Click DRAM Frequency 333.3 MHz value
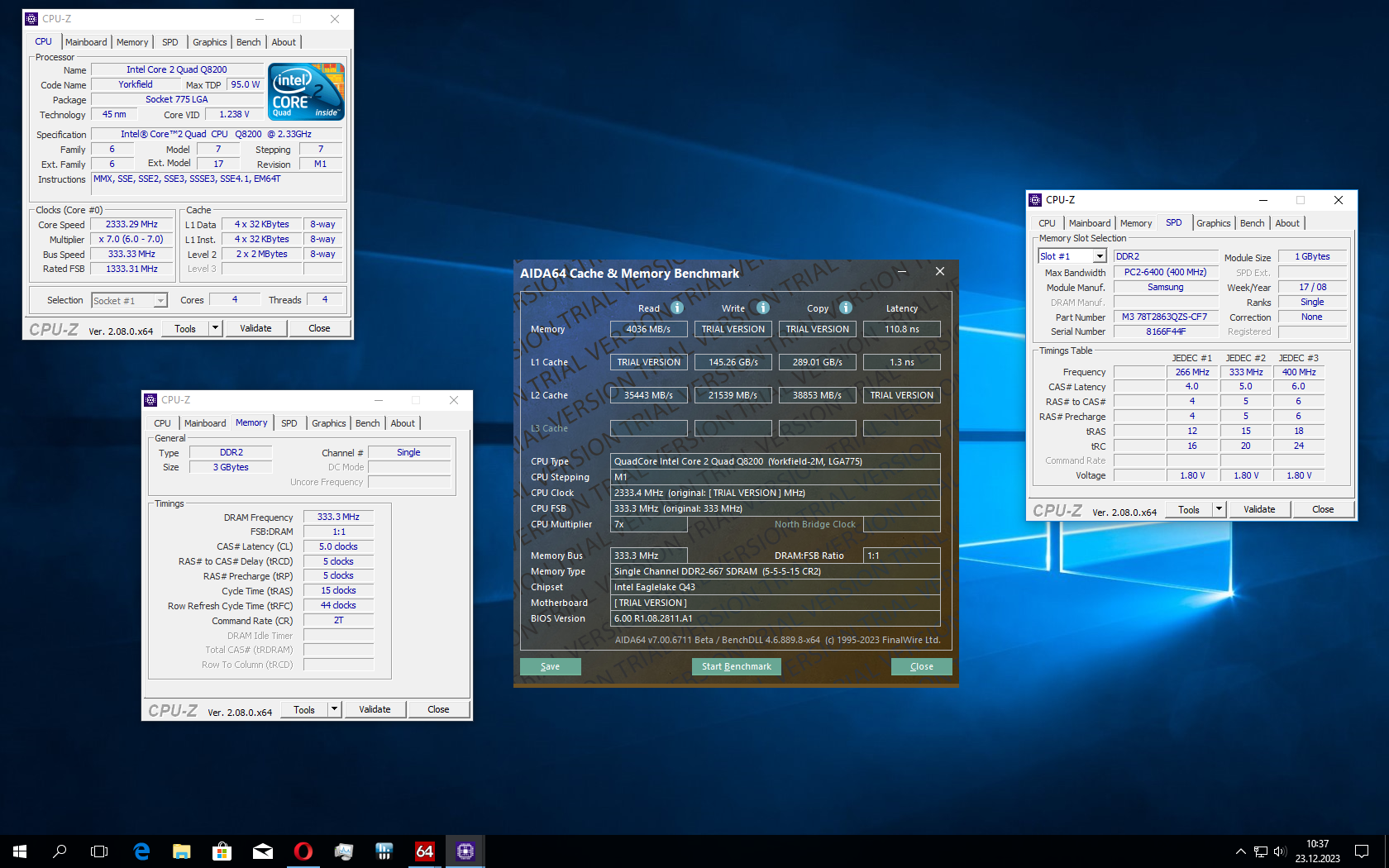The height and width of the screenshot is (868, 1389). (338, 517)
